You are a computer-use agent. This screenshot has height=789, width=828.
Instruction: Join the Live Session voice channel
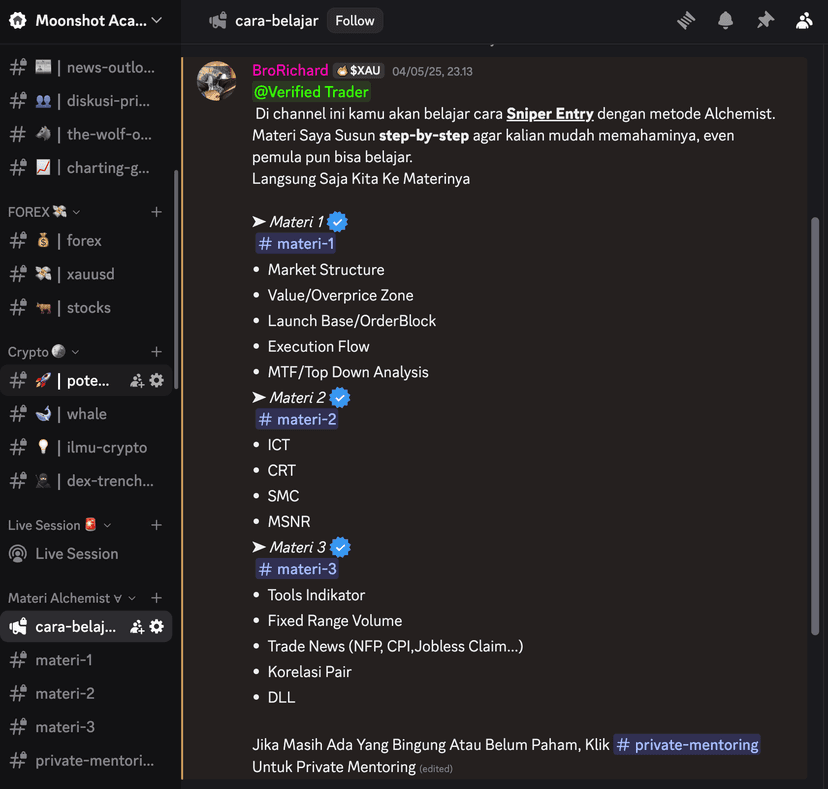click(76, 554)
